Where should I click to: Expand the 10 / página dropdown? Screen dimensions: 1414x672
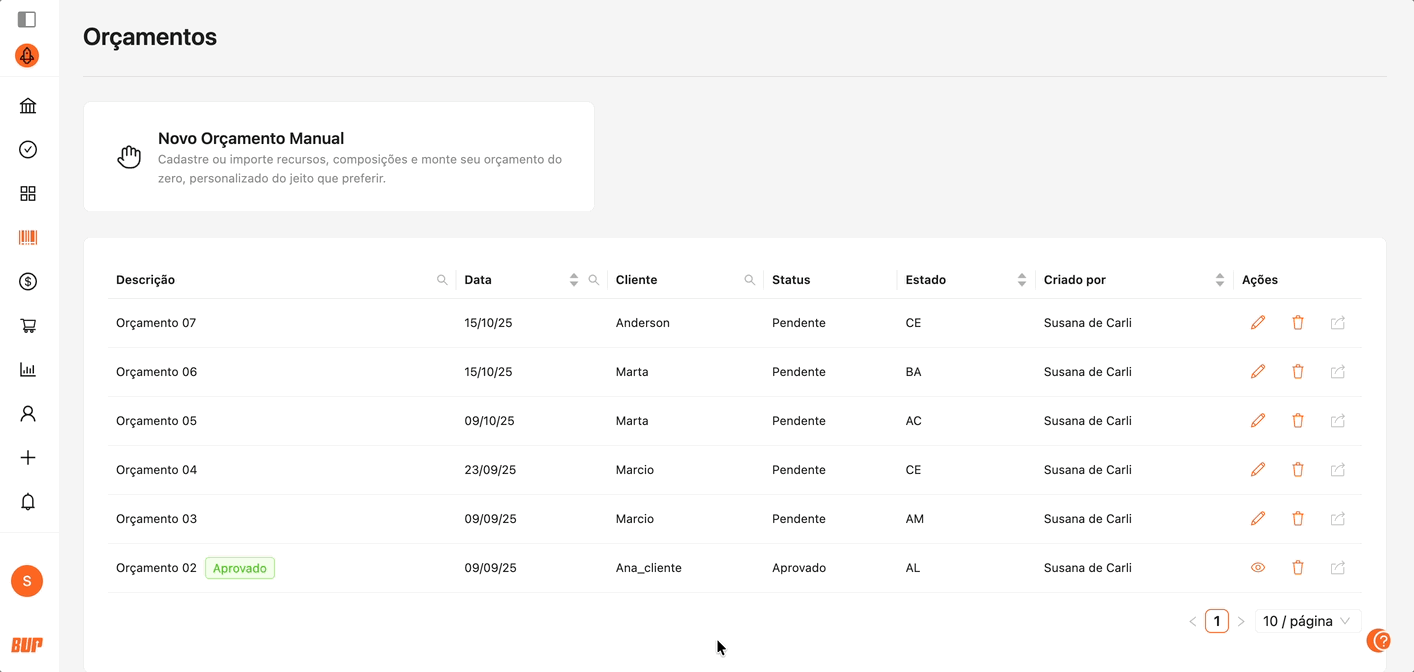point(1307,621)
